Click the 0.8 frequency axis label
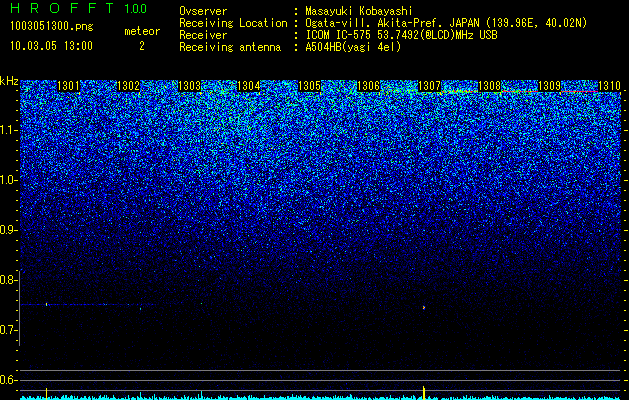Image resolution: width=629 pixels, height=400 pixels. pyautogui.click(x=8, y=280)
